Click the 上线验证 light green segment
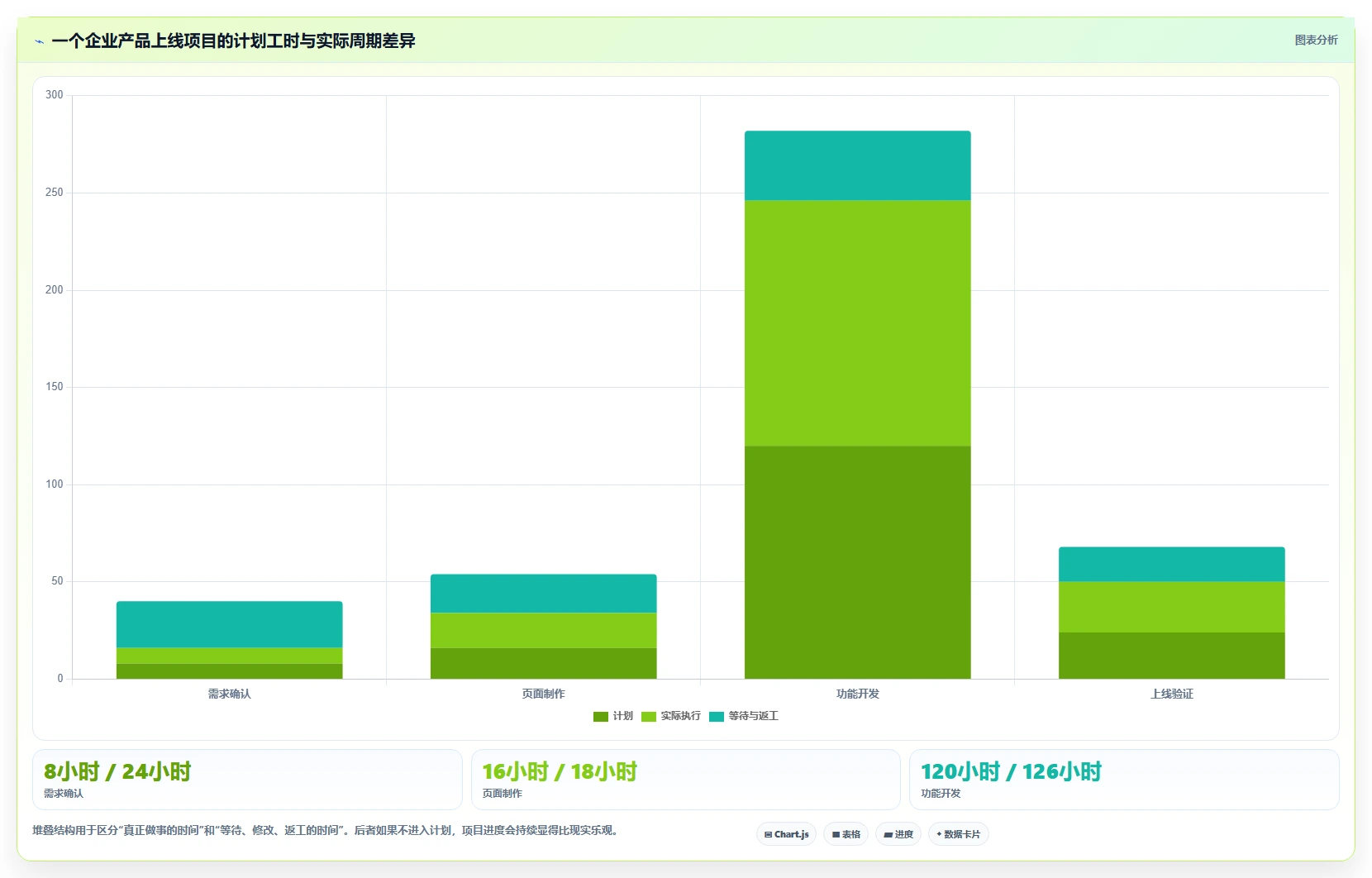The width and height of the screenshot is (1372, 878). (x=1172, y=607)
